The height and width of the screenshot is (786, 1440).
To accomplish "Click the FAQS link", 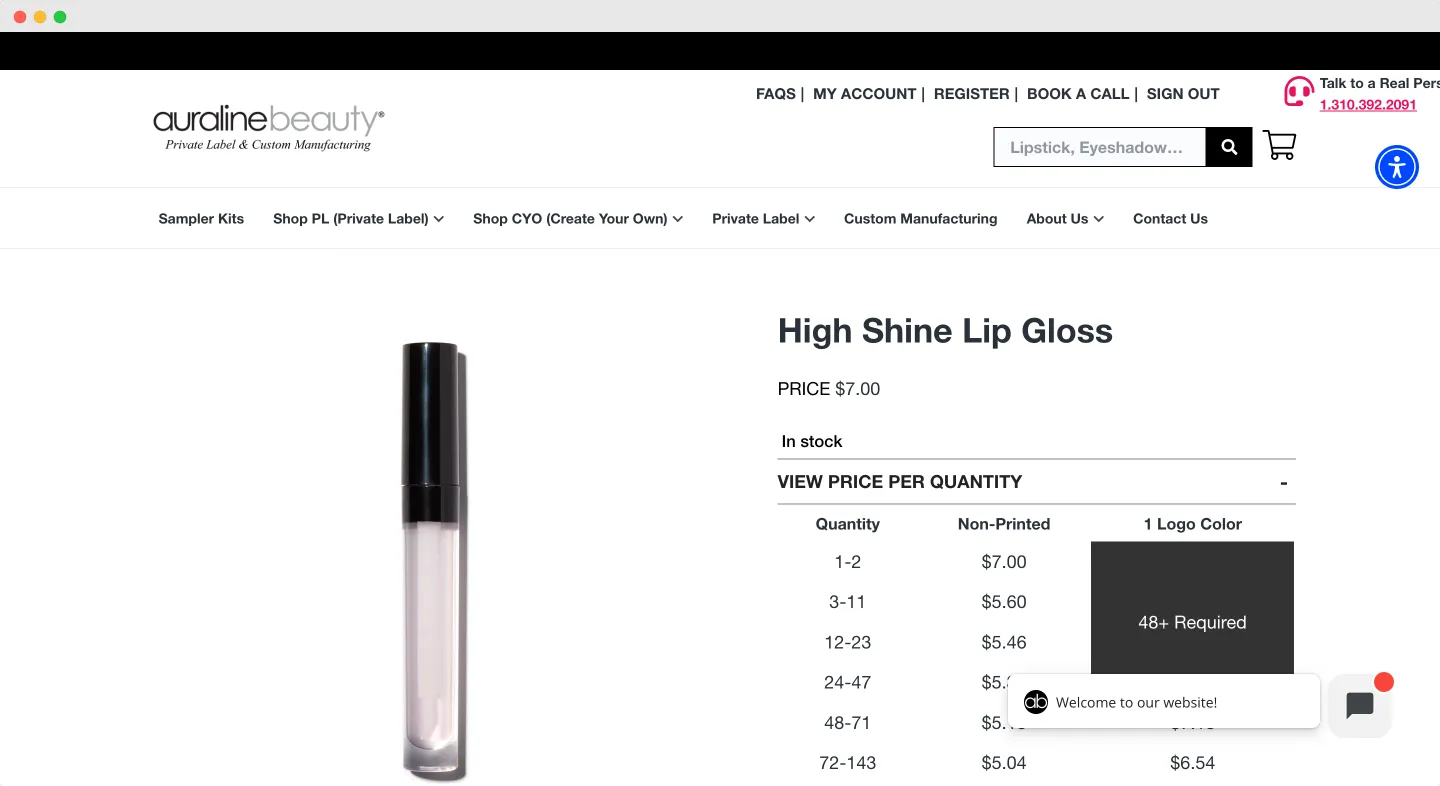I will pos(776,94).
